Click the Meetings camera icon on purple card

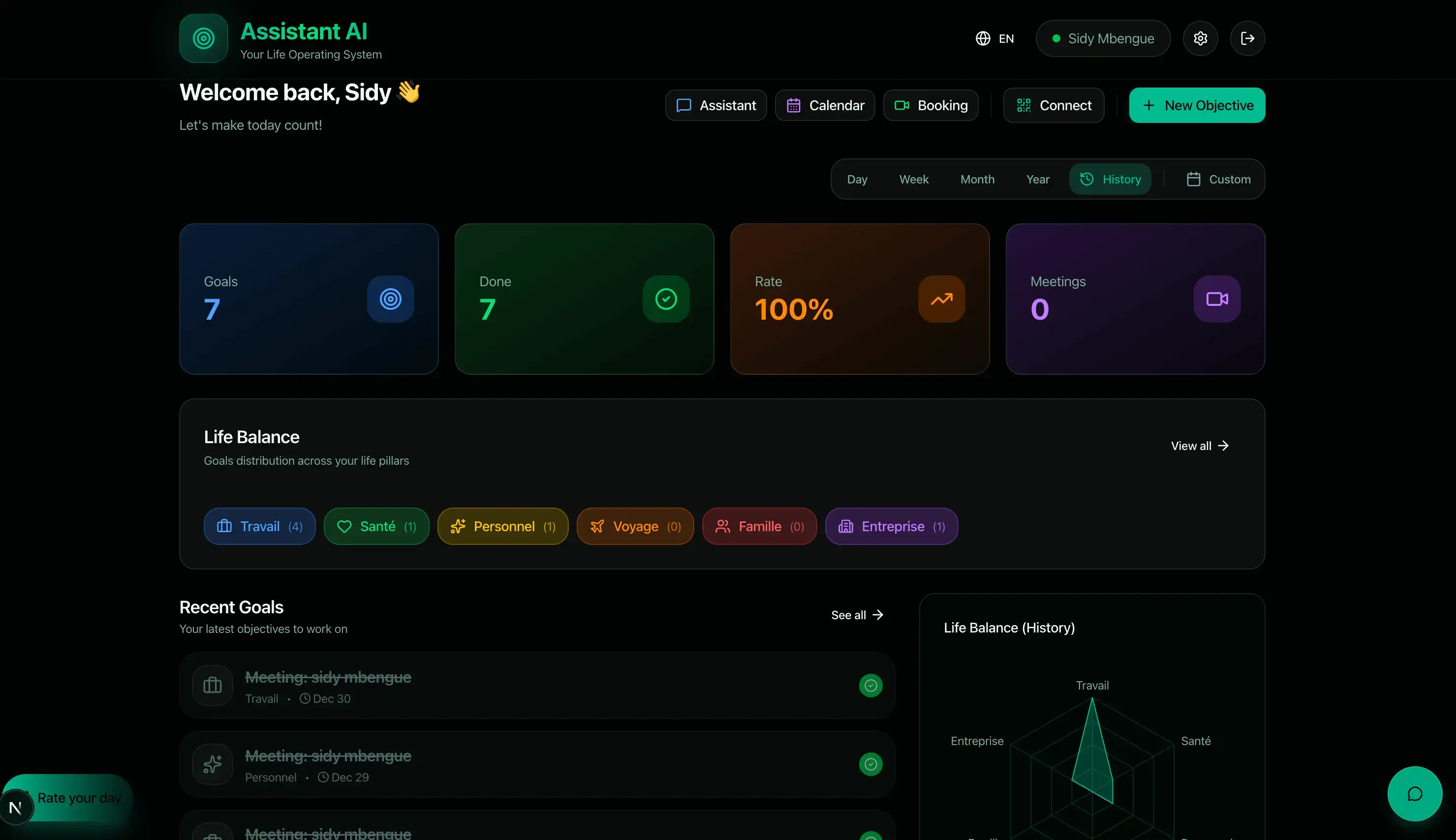coord(1216,299)
